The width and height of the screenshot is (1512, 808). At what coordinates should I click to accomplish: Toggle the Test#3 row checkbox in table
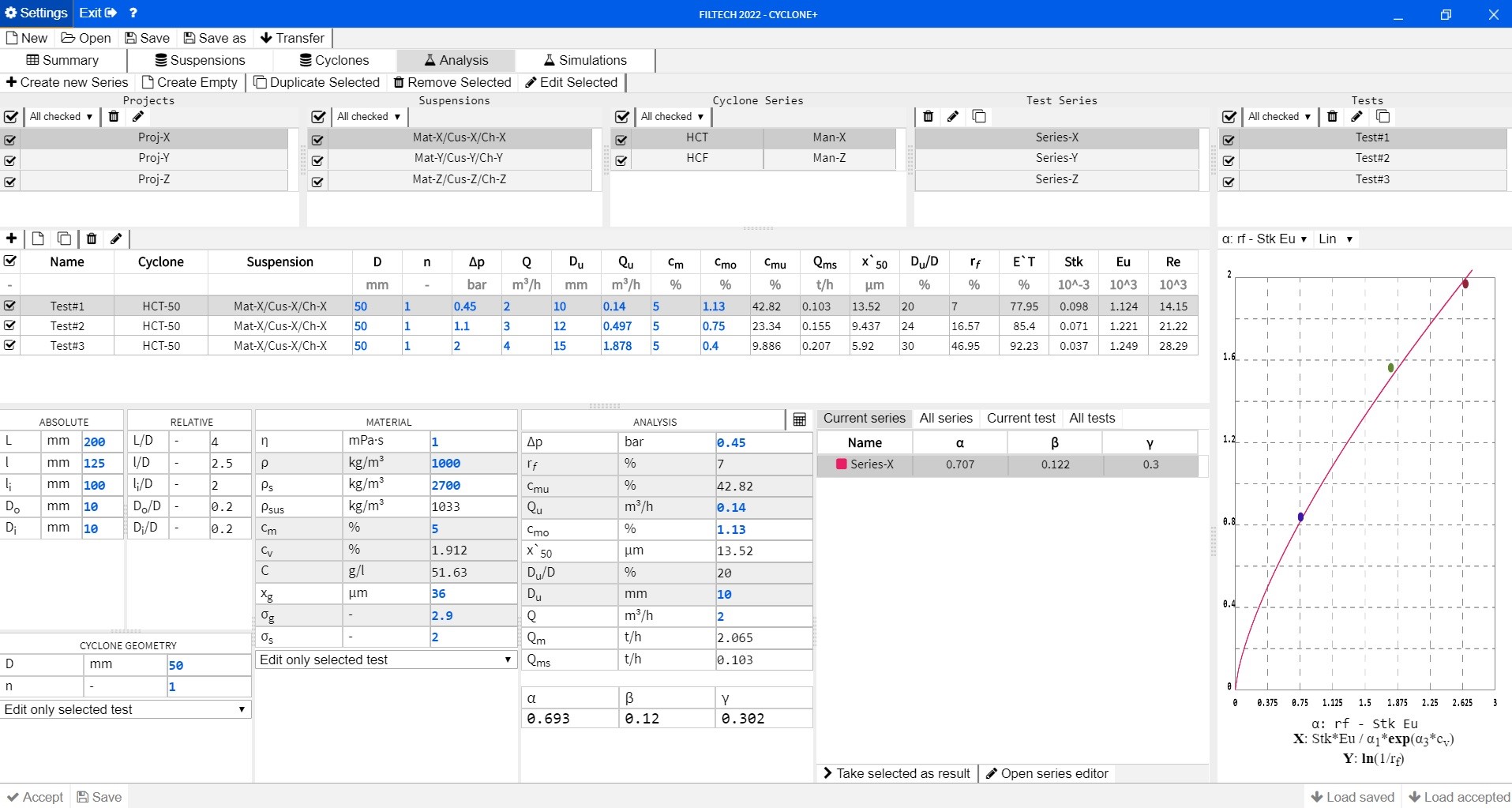pyautogui.click(x=10, y=345)
